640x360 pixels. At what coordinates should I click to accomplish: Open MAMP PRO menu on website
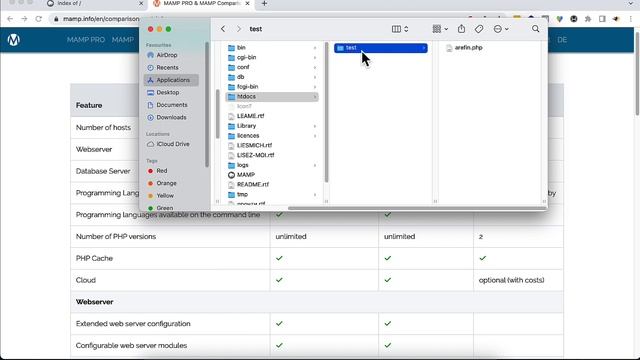pyautogui.click(x=86, y=40)
